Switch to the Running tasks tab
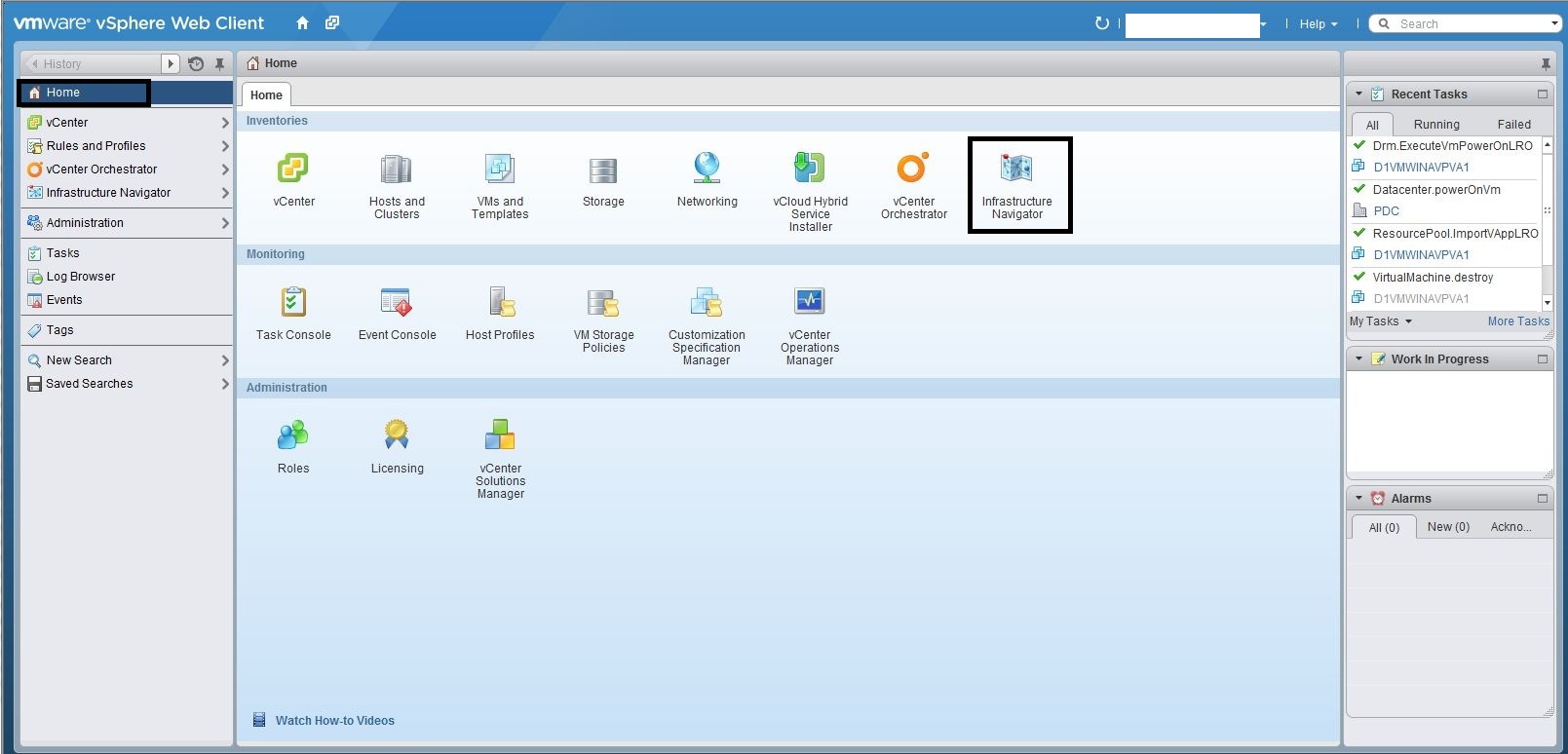Viewport: 1568px width, 754px height. click(1435, 125)
